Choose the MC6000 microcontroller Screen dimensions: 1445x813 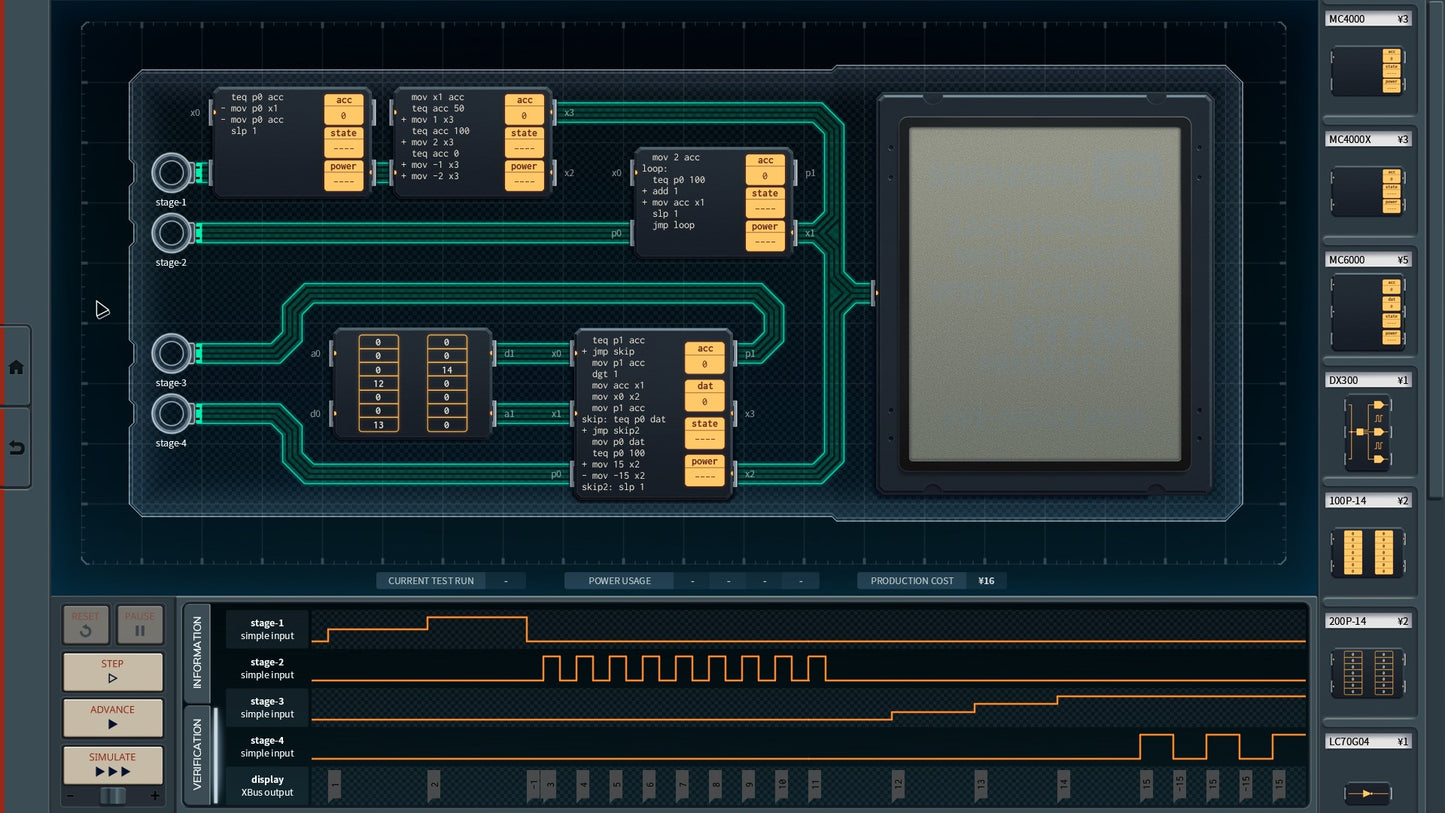click(x=1367, y=311)
